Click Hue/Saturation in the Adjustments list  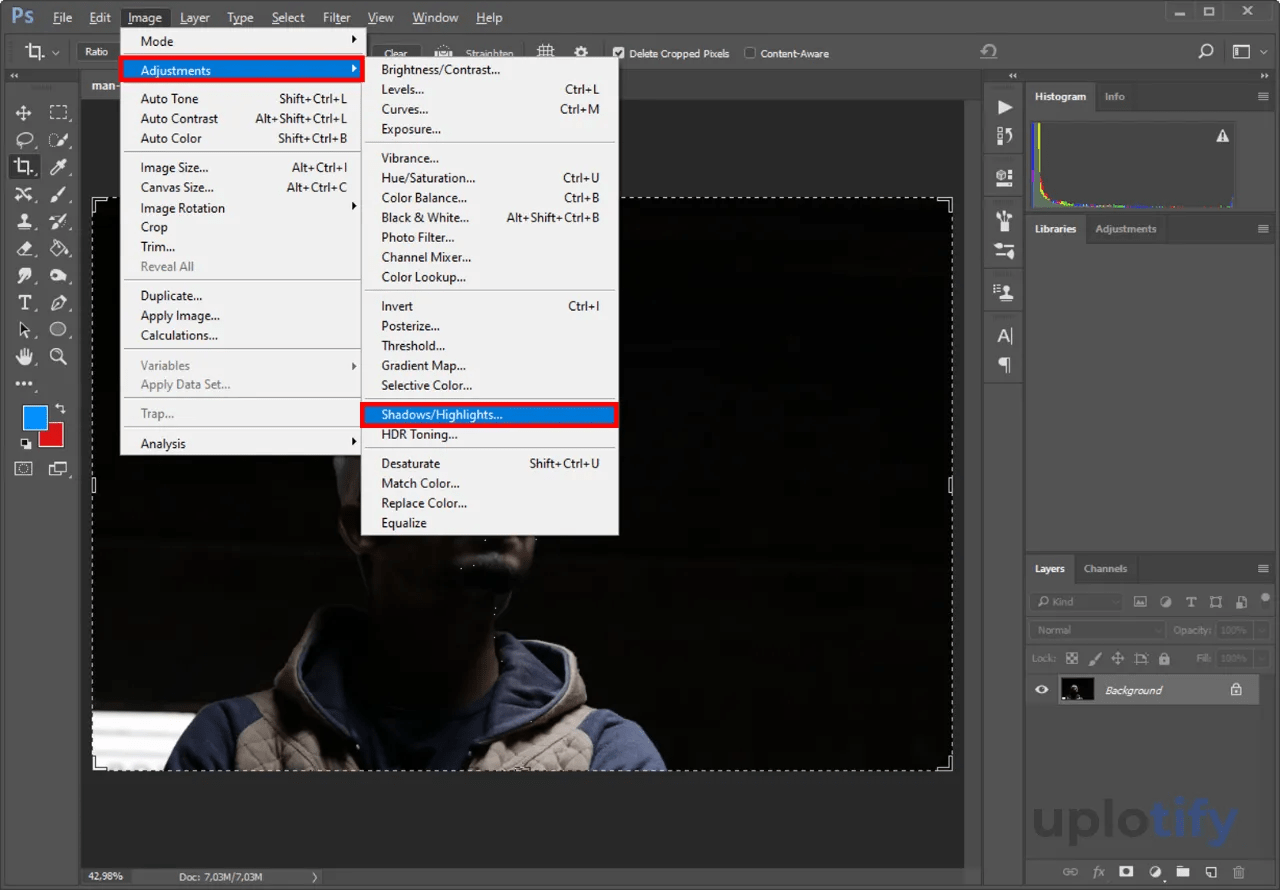pos(428,178)
